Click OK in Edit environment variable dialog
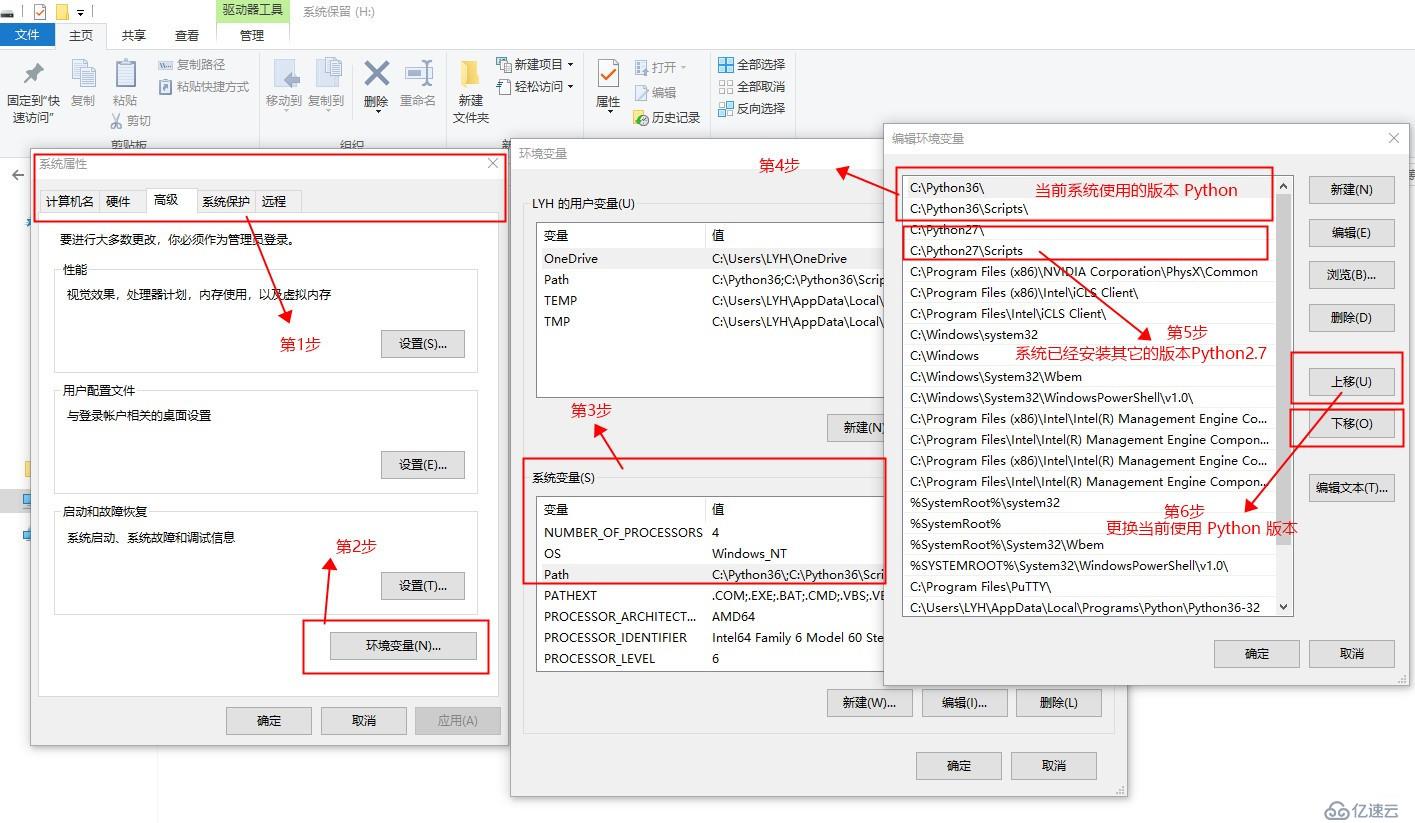This screenshot has height=823, width=1415. coord(1257,653)
